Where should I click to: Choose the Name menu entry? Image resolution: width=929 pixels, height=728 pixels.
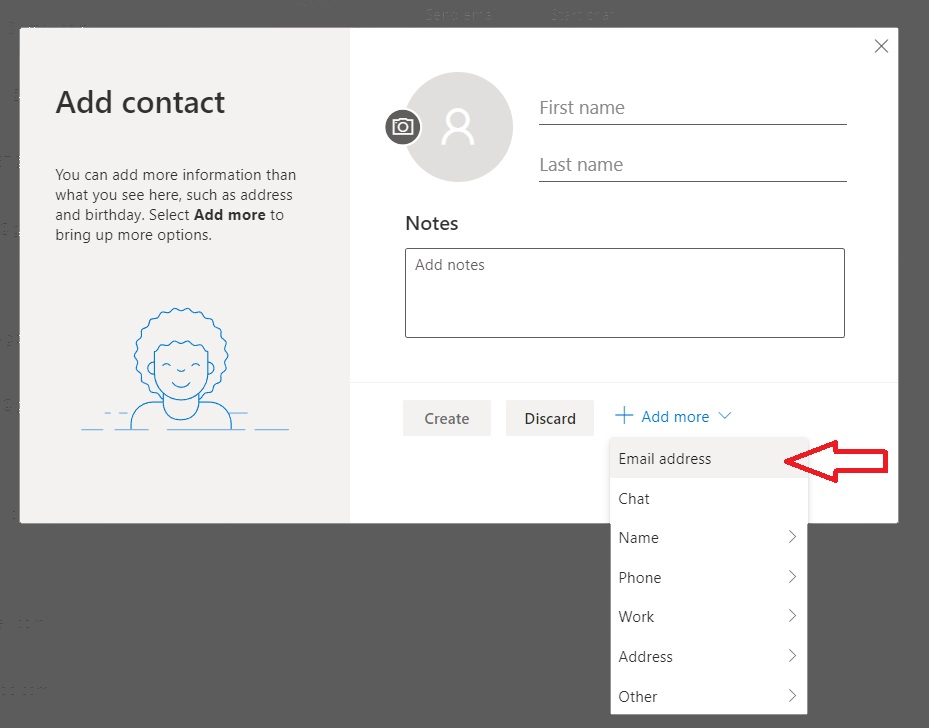click(x=709, y=537)
